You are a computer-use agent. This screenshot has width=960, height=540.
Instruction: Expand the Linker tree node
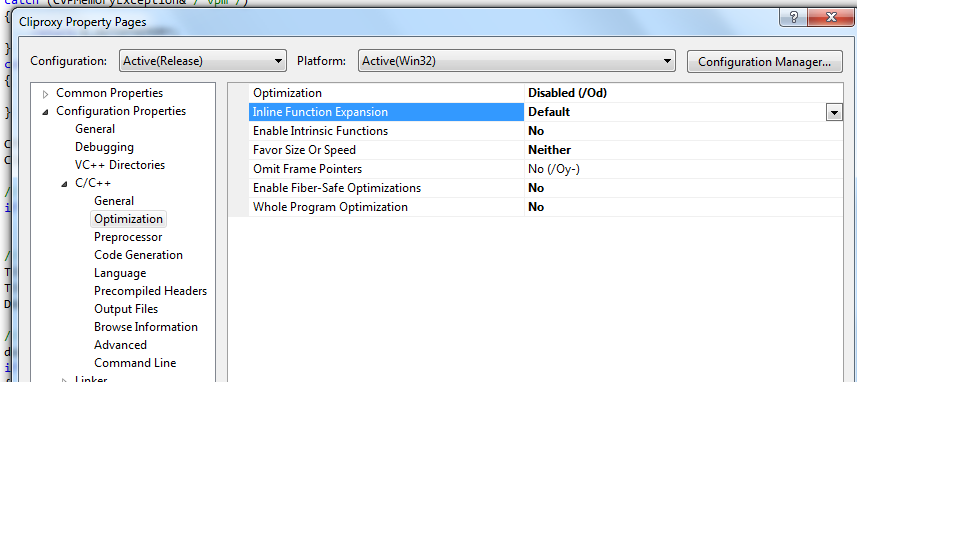pyautogui.click(x=64, y=379)
